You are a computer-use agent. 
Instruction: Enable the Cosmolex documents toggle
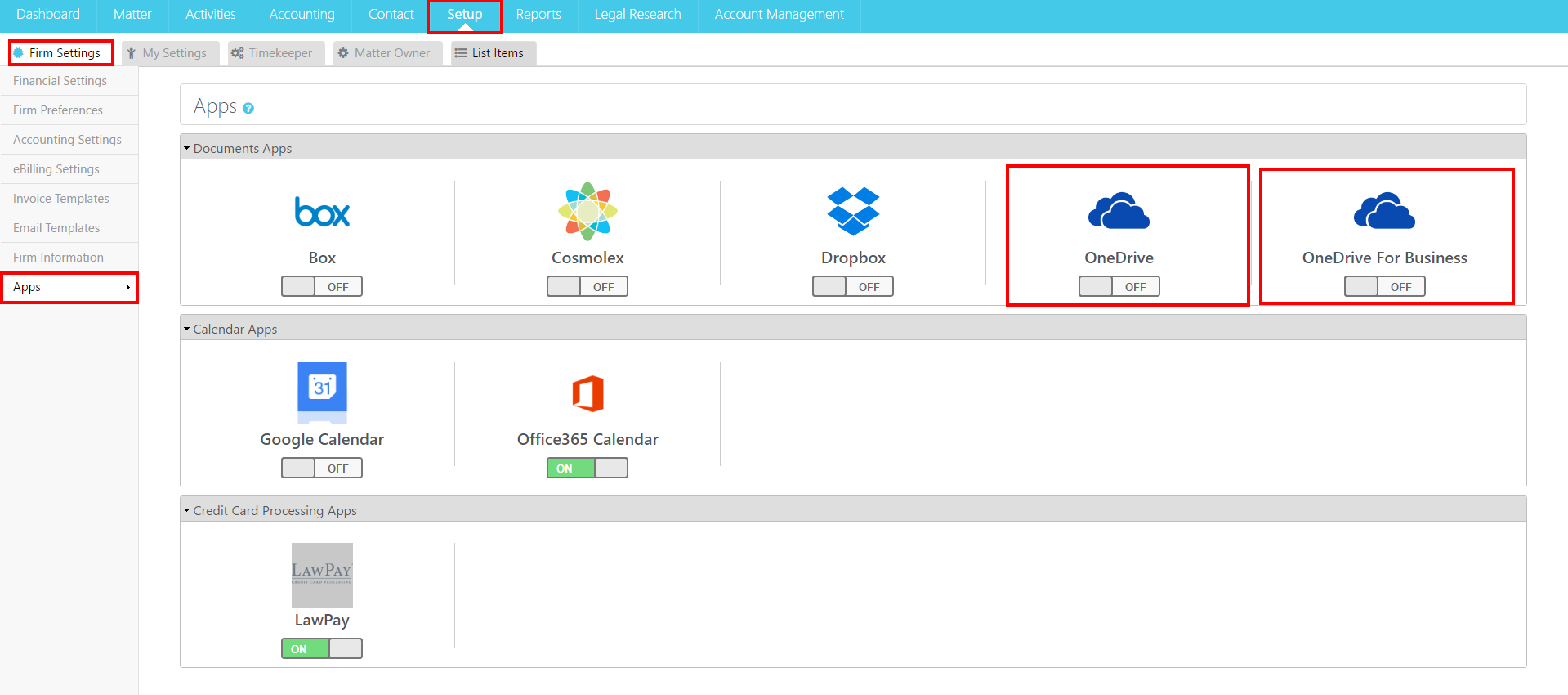tap(587, 286)
